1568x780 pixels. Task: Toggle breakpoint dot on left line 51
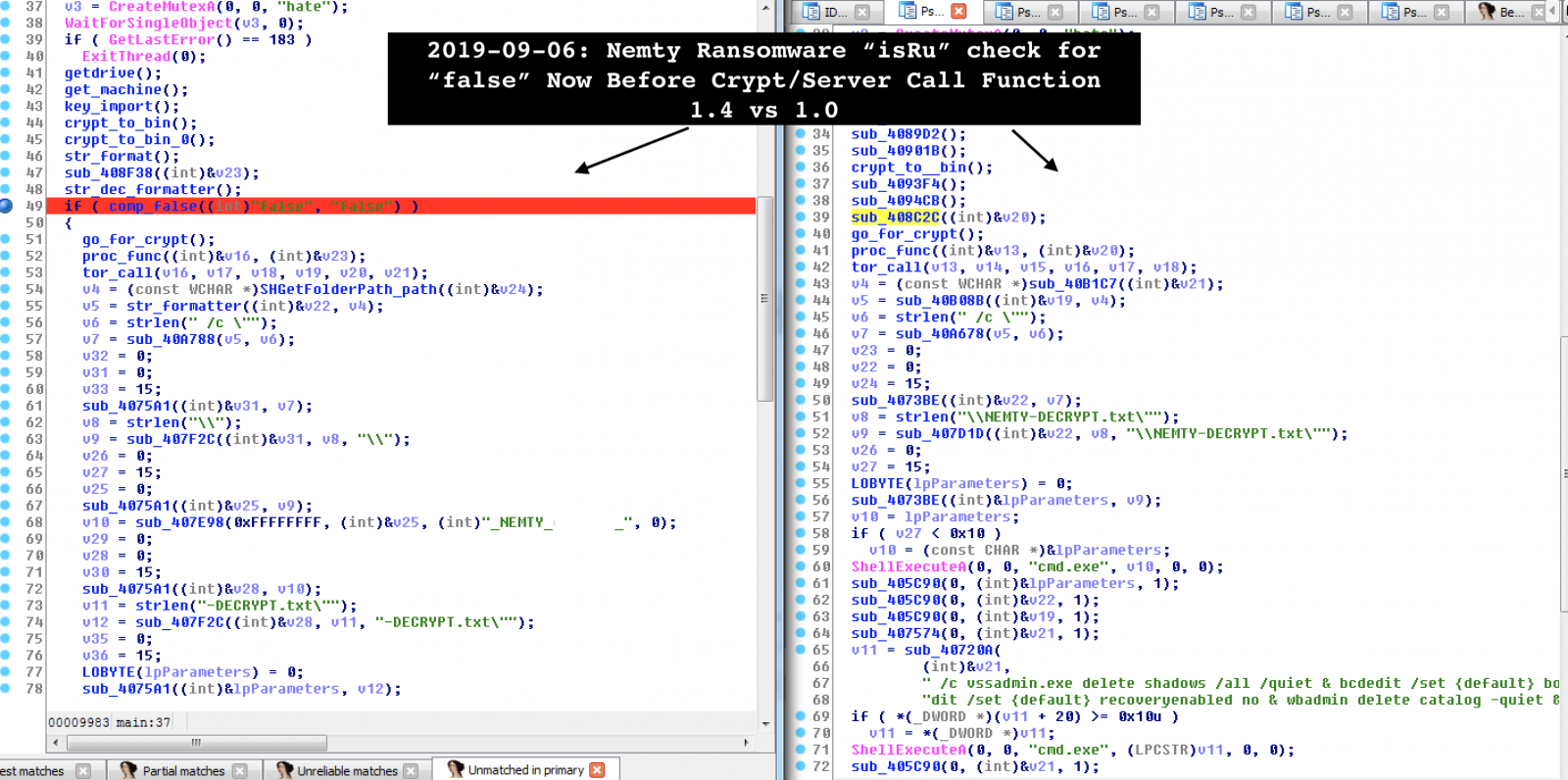[x=6, y=239]
